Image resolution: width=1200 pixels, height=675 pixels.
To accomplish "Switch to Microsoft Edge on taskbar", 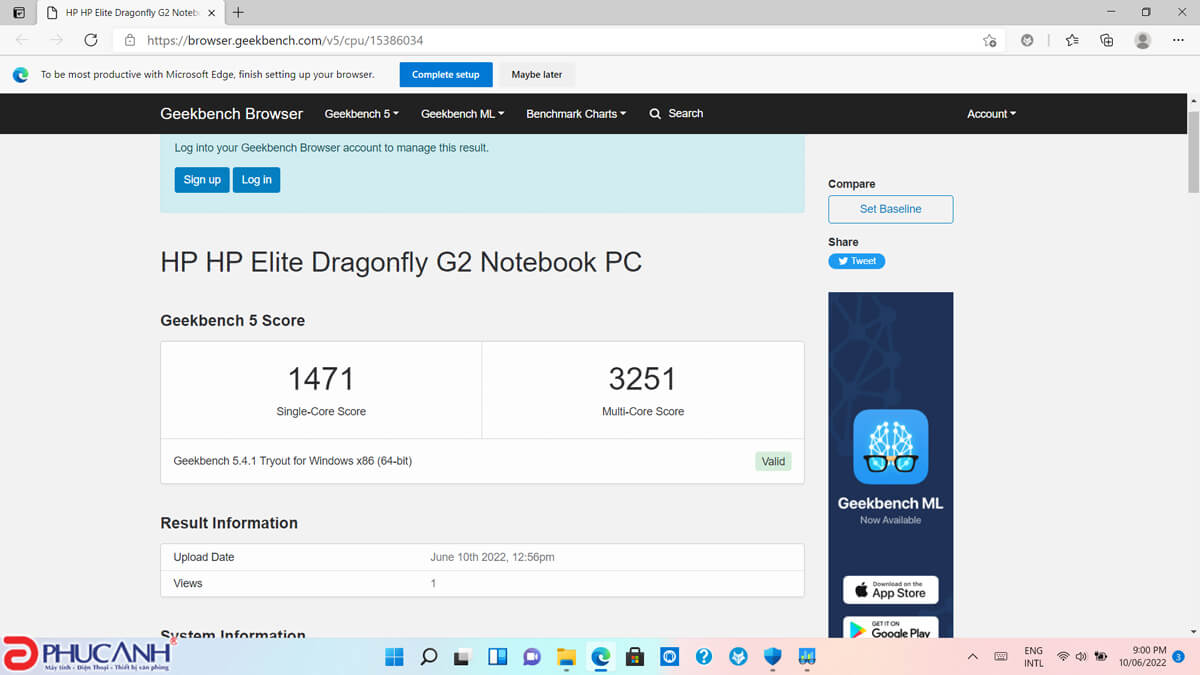I will click(601, 657).
